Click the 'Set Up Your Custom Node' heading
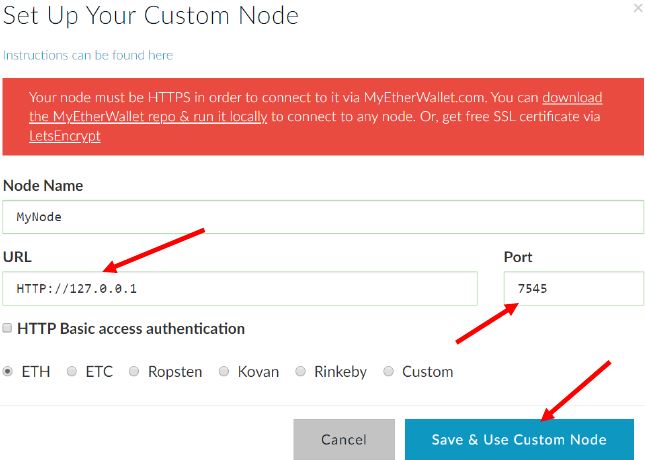This screenshot has height=460, width=645. [x=151, y=16]
